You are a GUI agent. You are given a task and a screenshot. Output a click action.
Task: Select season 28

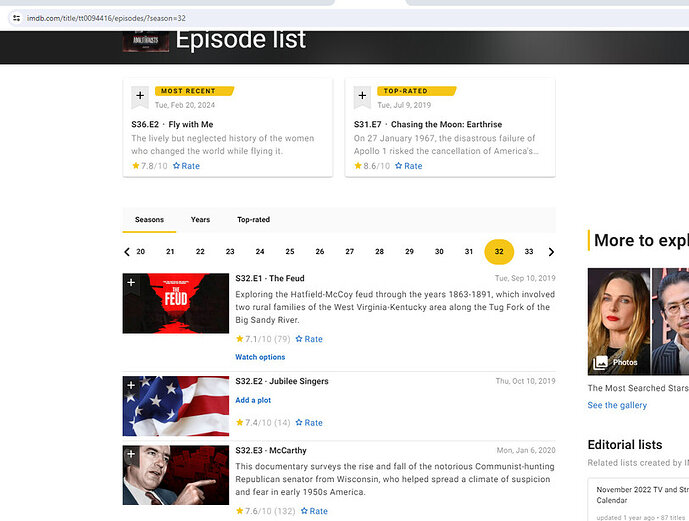point(379,252)
